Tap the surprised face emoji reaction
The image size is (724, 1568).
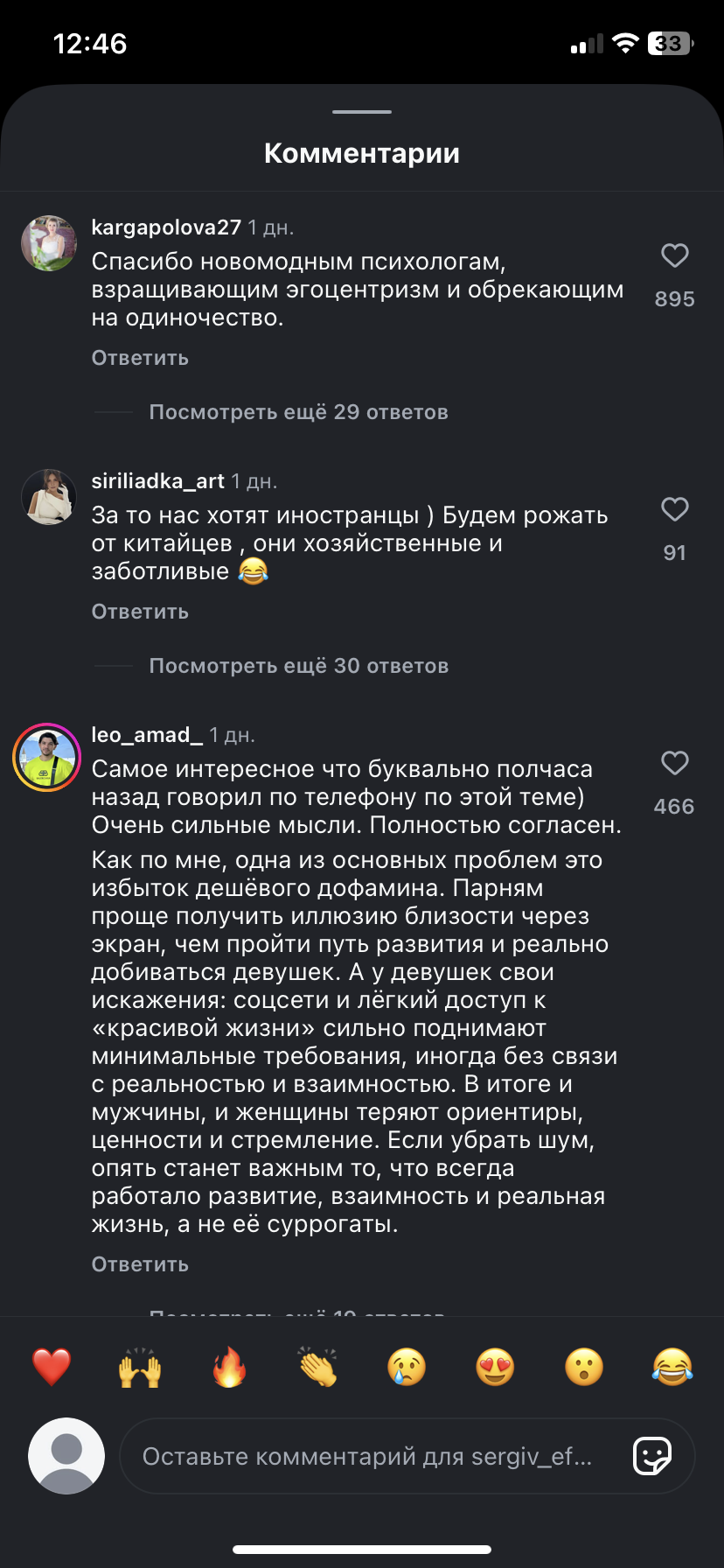(x=584, y=1367)
